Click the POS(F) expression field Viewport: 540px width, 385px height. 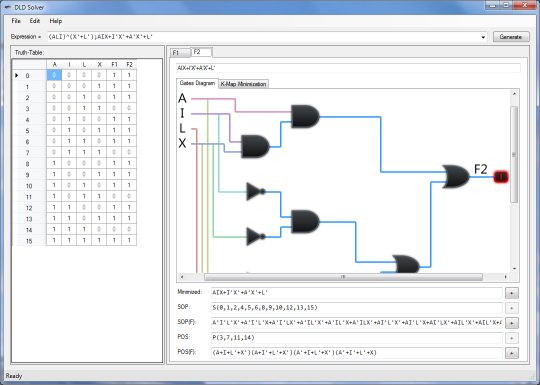coord(357,353)
